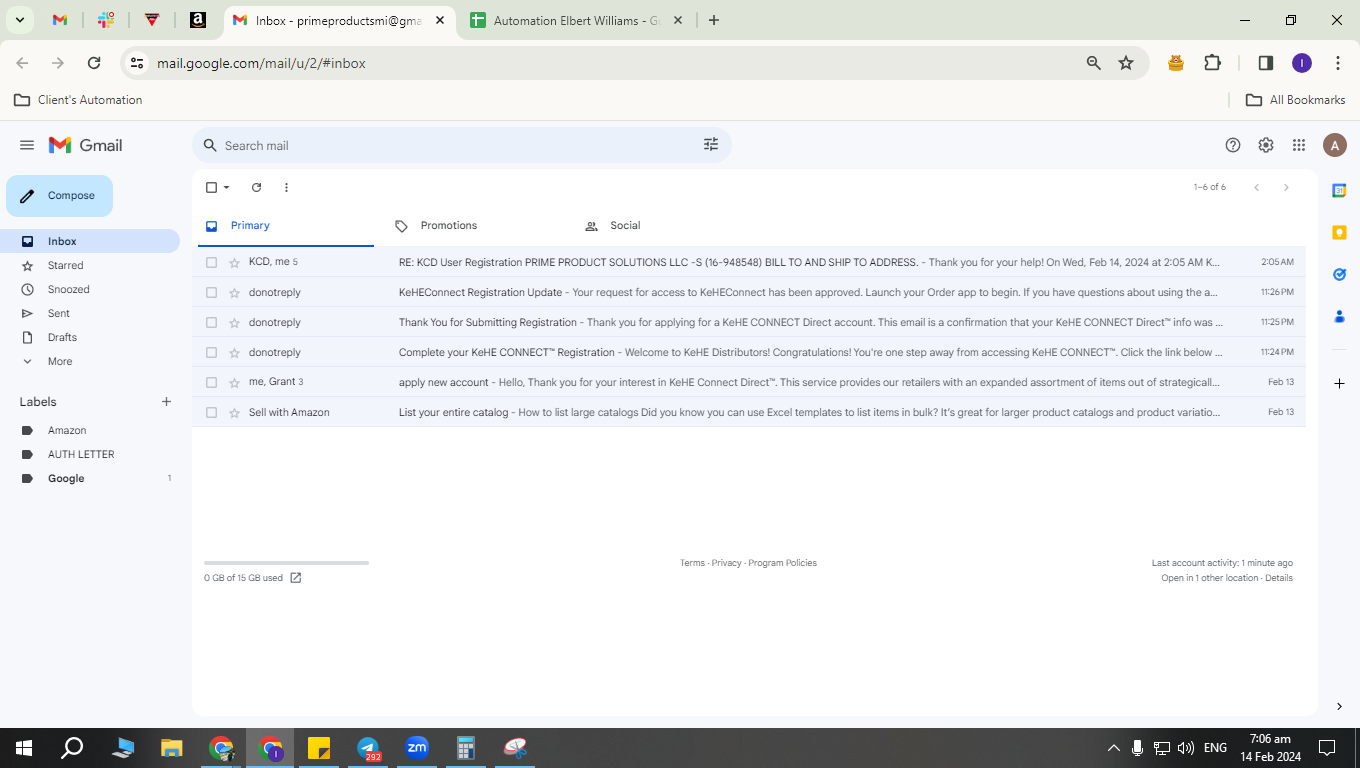Open the Starred folder
Viewport: 1360px width, 768px height.
(66, 265)
